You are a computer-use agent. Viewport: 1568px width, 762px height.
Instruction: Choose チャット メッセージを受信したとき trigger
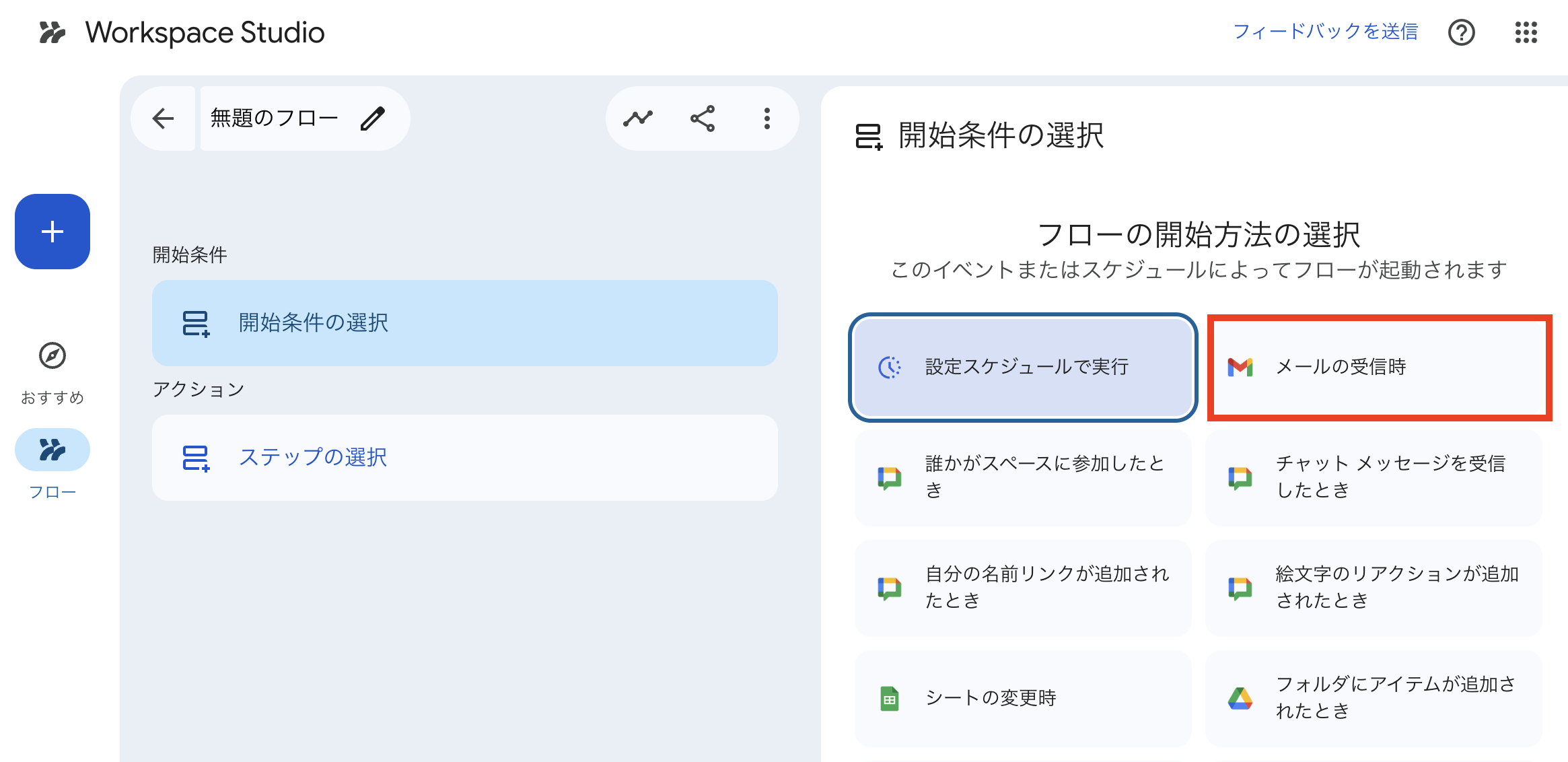click(x=1374, y=477)
